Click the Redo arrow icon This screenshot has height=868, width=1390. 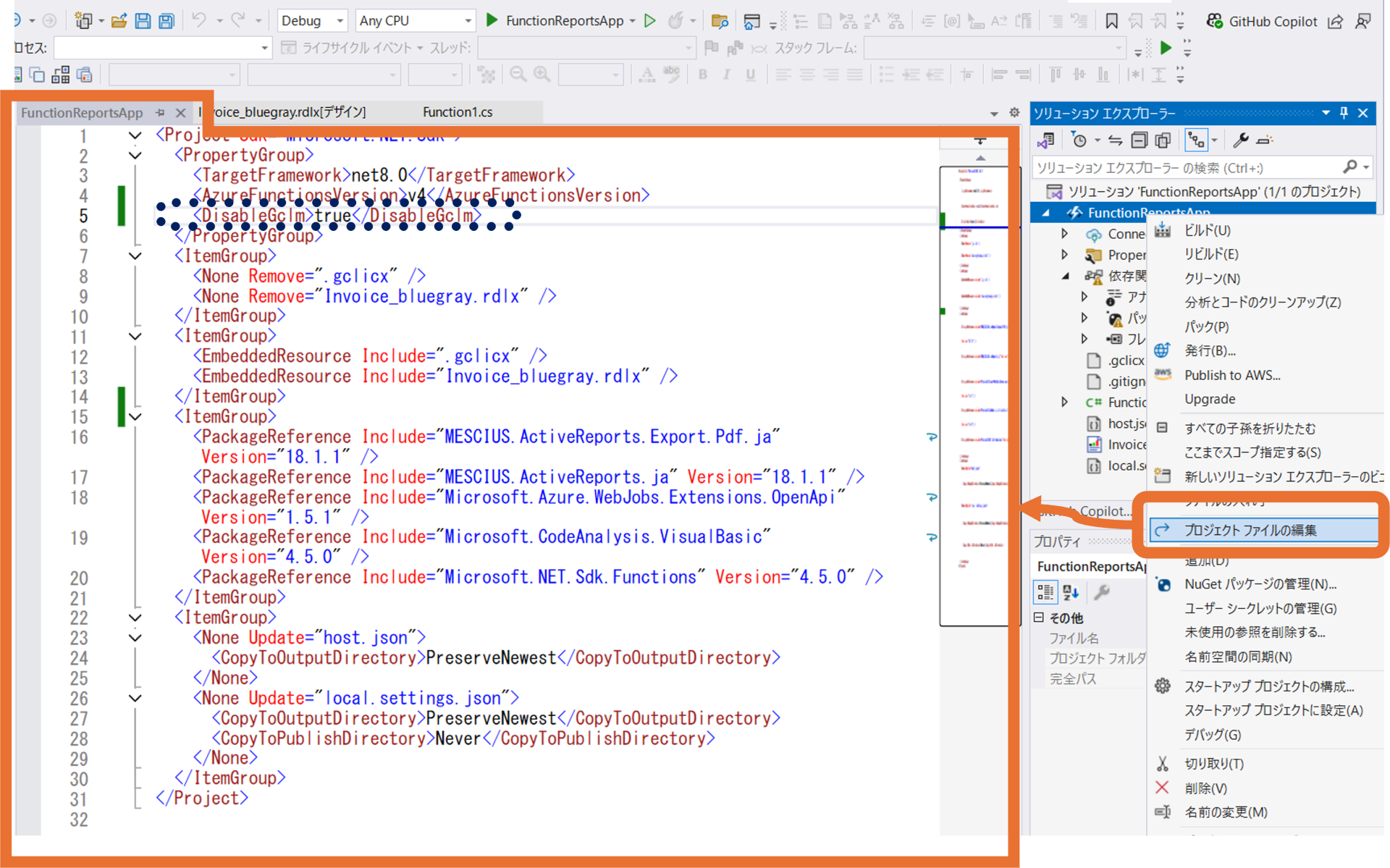point(237,20)
